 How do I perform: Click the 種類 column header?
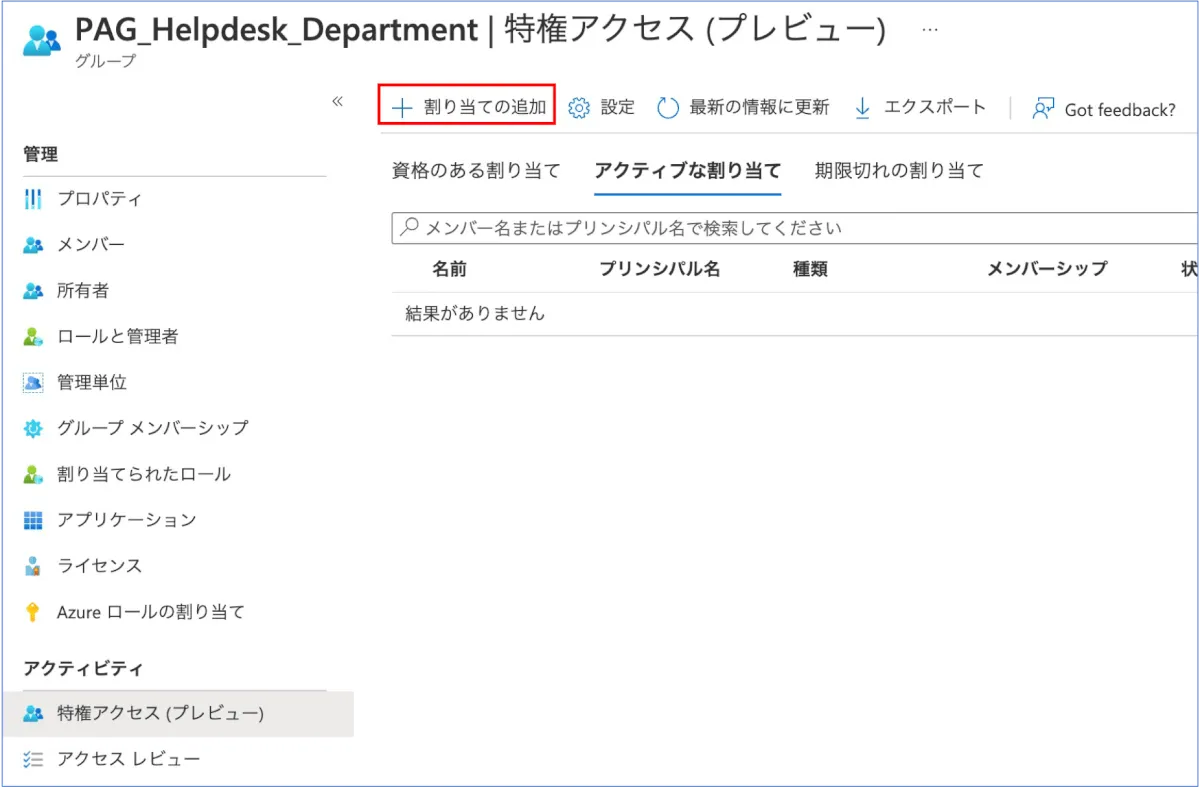[x=810, y=269]
